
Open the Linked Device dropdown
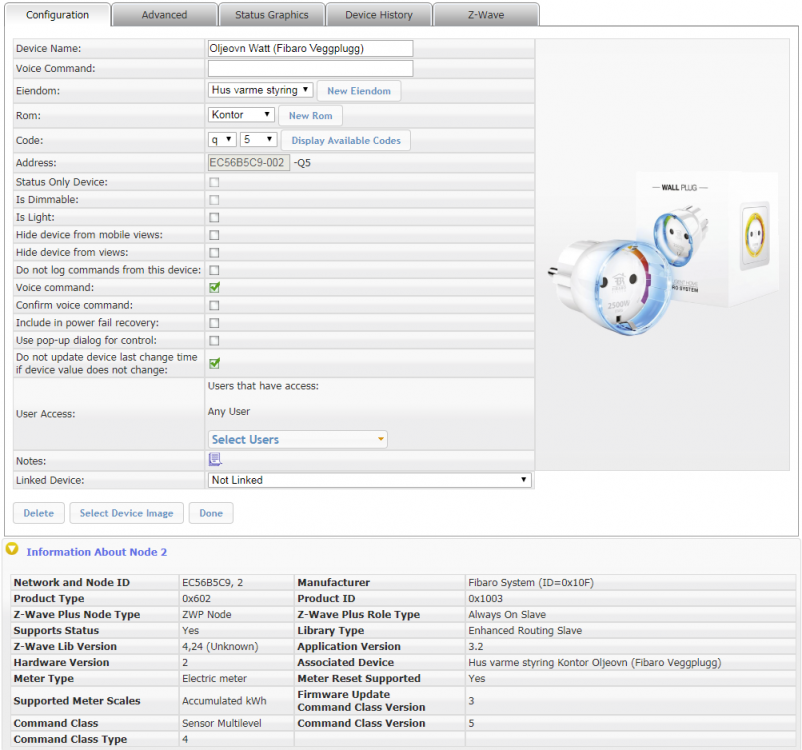(369, 480)
